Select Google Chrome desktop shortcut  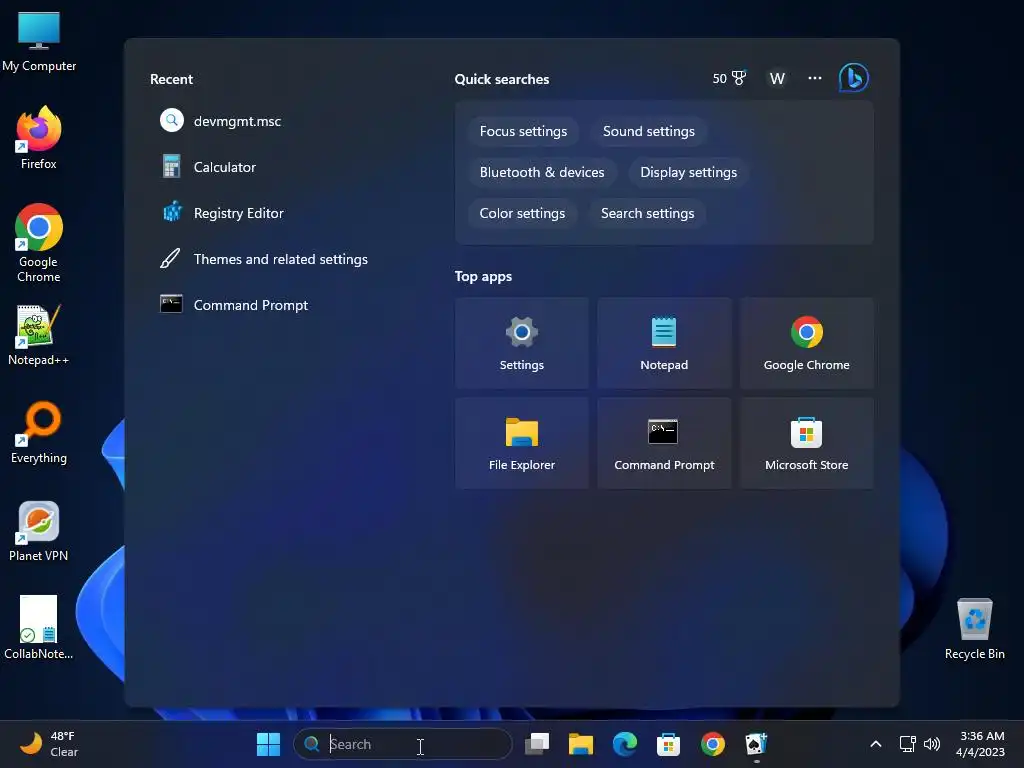[x=39, y=243]
